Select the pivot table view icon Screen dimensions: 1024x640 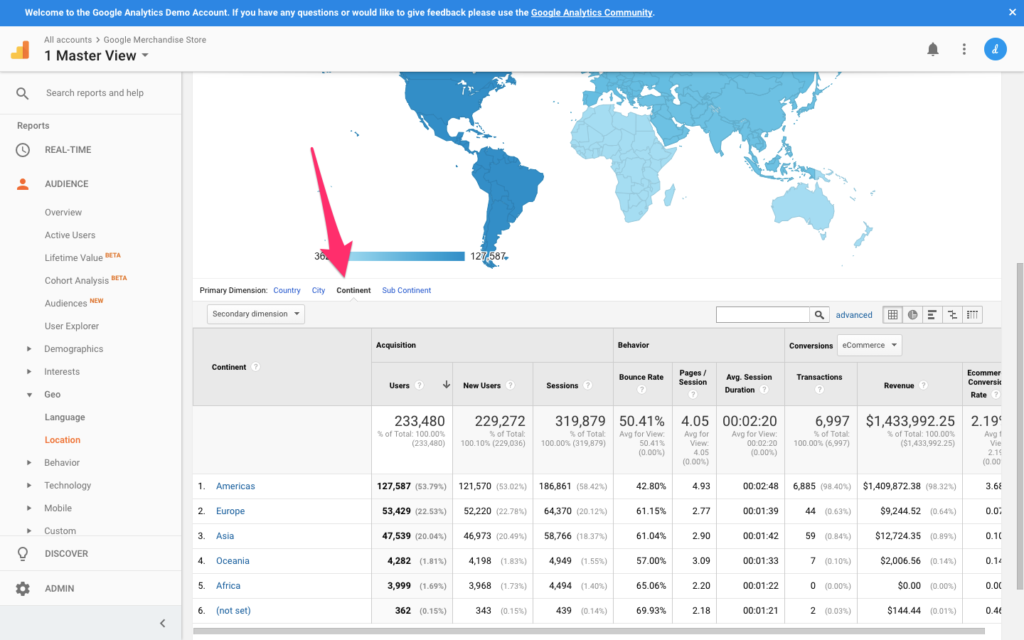(x=972, y=314)
